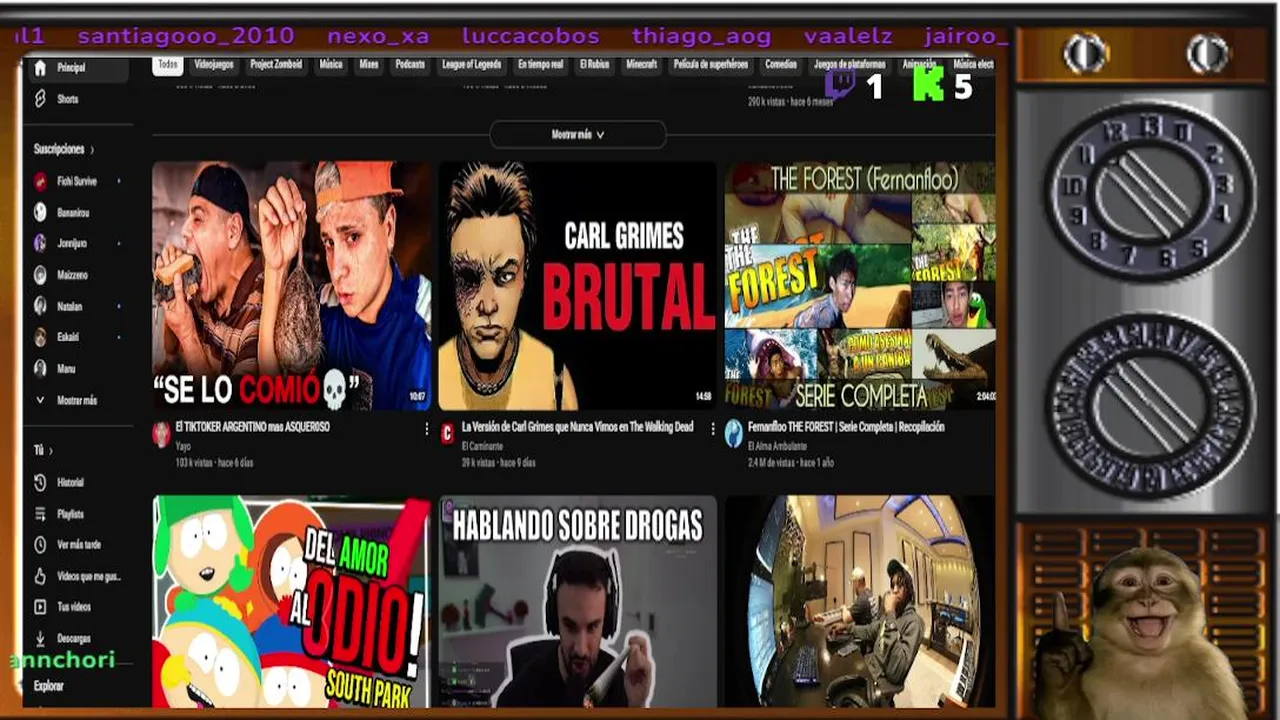Select the Juegos de plataformas chip
The height and width of the screenshot is (720, 1280).
point(847,64)
